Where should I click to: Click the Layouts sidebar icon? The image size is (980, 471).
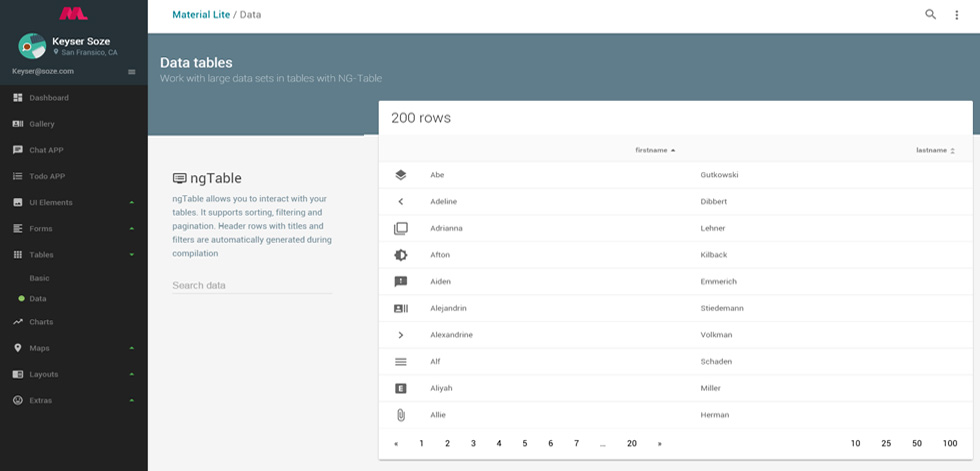coord(18,374)
